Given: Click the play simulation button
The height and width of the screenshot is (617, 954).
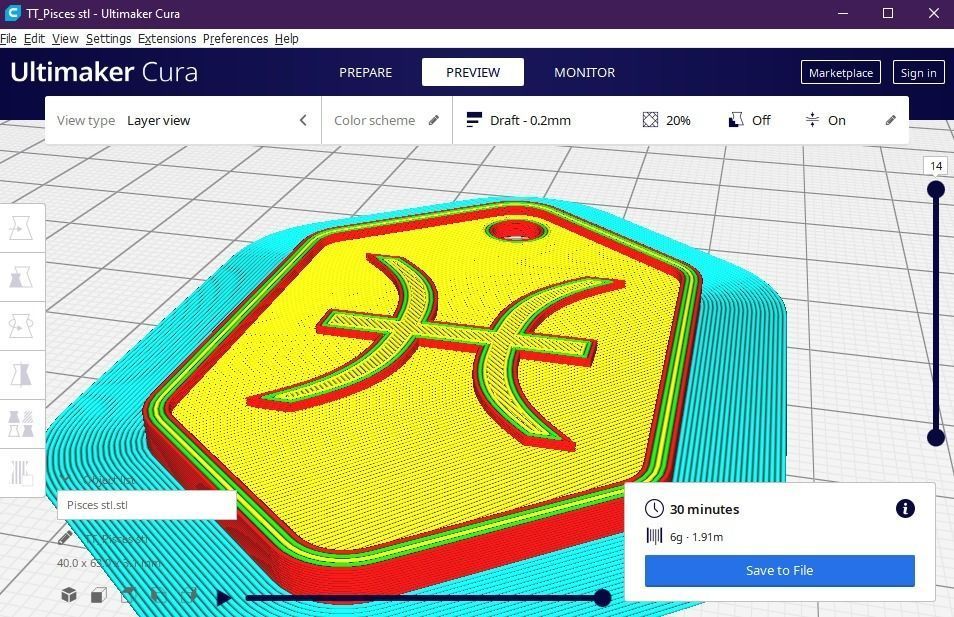Looking at the screenshot, I should click(223, 598).
